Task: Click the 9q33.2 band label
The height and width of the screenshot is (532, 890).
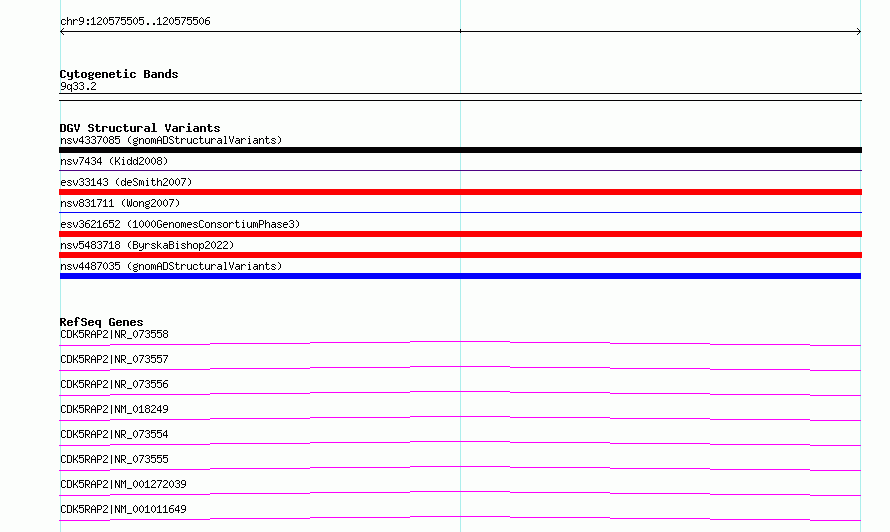Action: pos(78,86)
